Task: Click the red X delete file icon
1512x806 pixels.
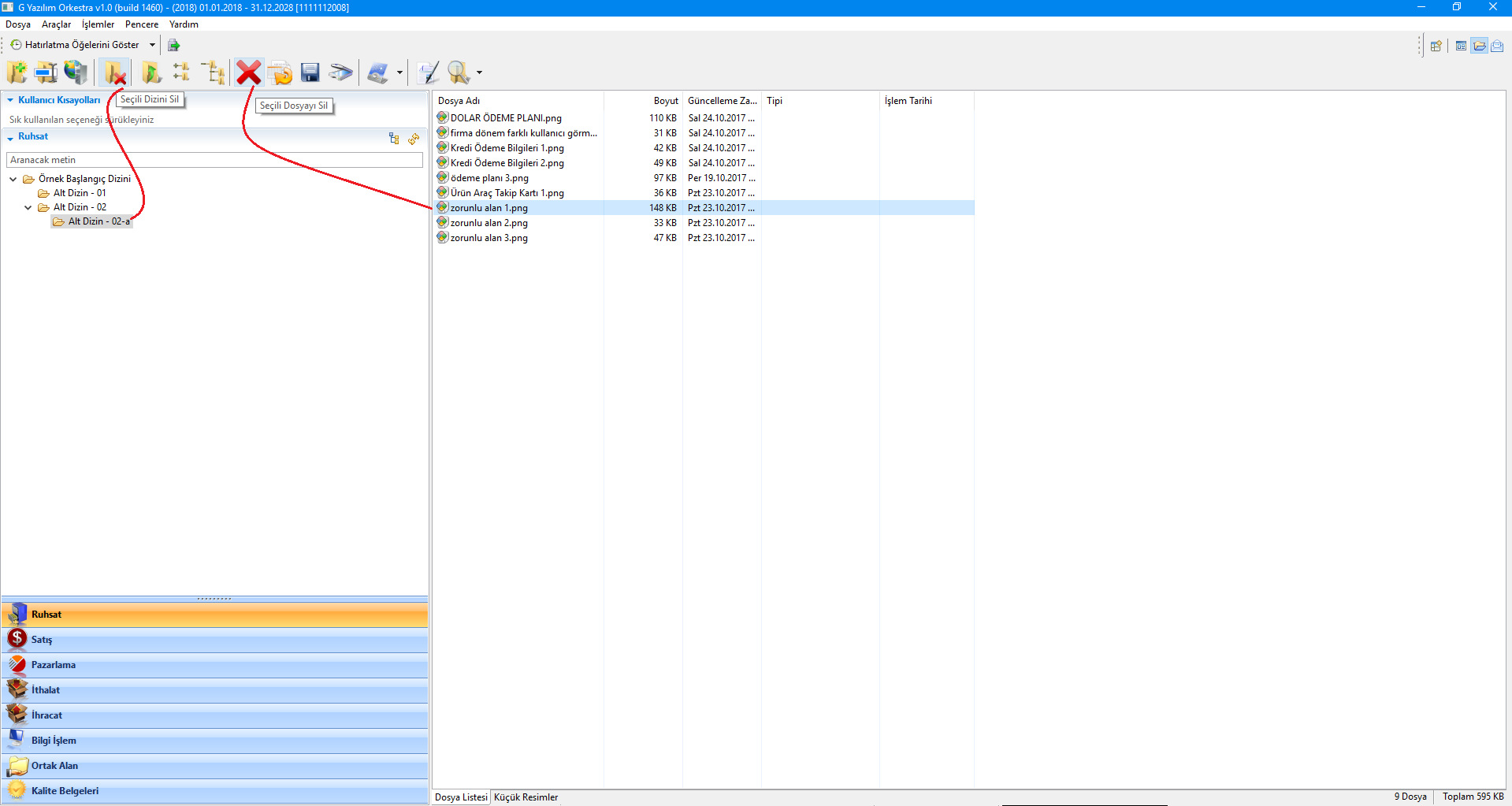Action: [248, 72]
